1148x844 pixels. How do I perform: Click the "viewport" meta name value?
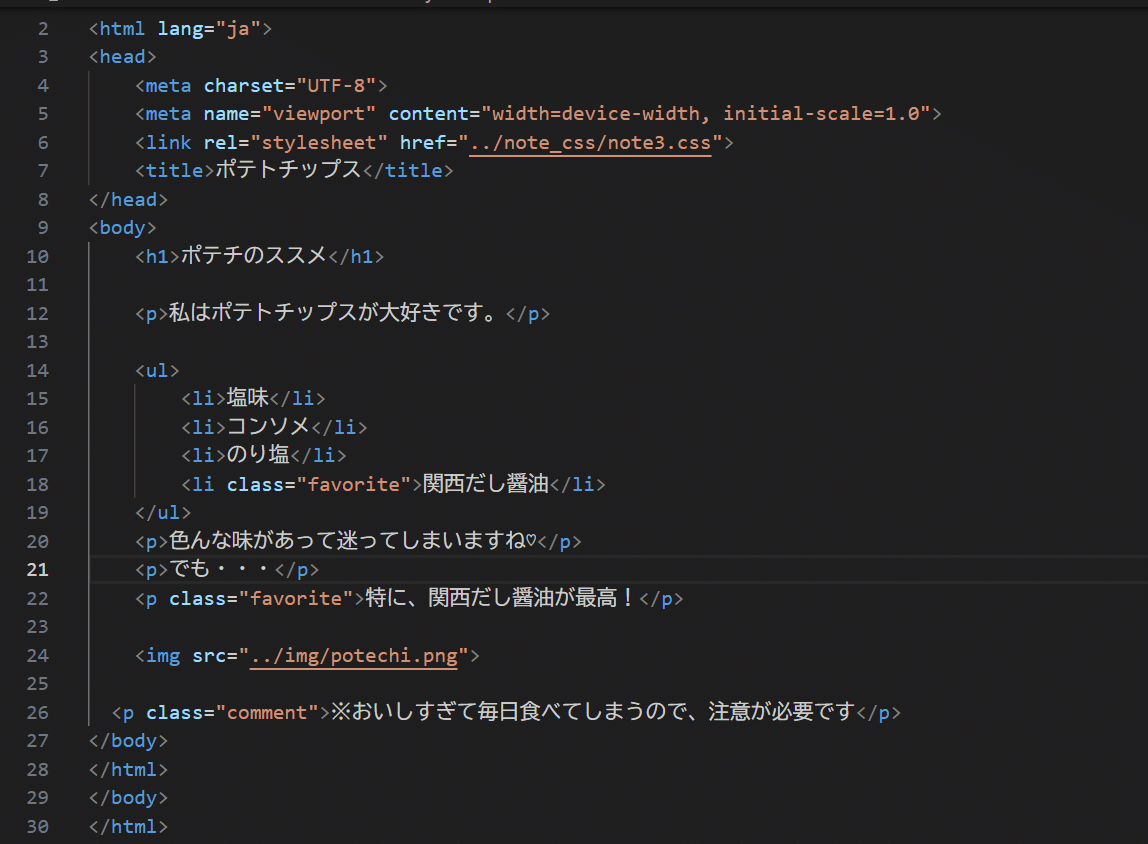(319, 114)
